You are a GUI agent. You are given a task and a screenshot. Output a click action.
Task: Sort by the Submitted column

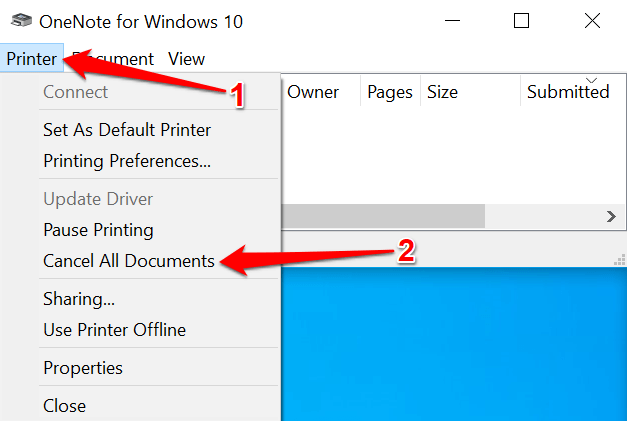click(x=568, y=92)
